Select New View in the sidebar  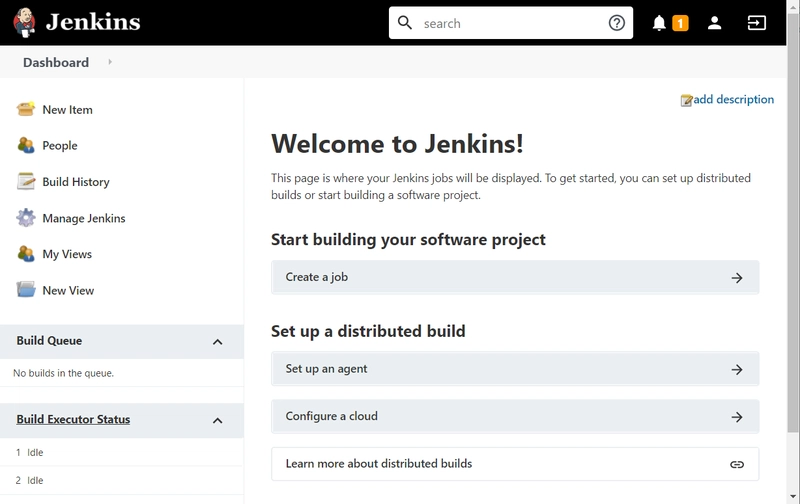68,290
